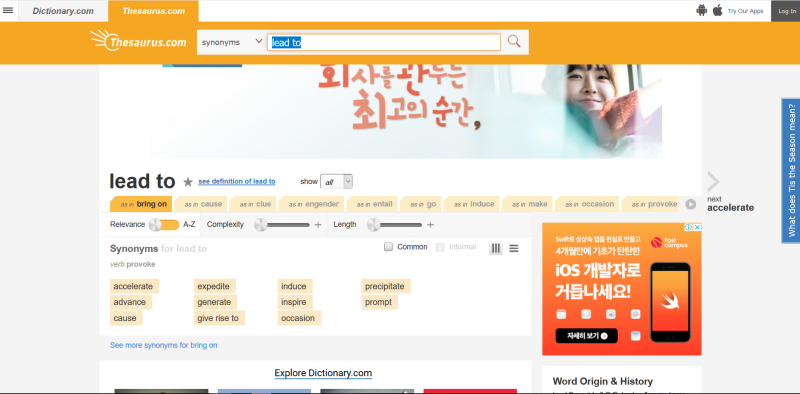The image size is (800, 394).
Task: Favorite 'lead to' with the star icon
Action: pos(188,182)
